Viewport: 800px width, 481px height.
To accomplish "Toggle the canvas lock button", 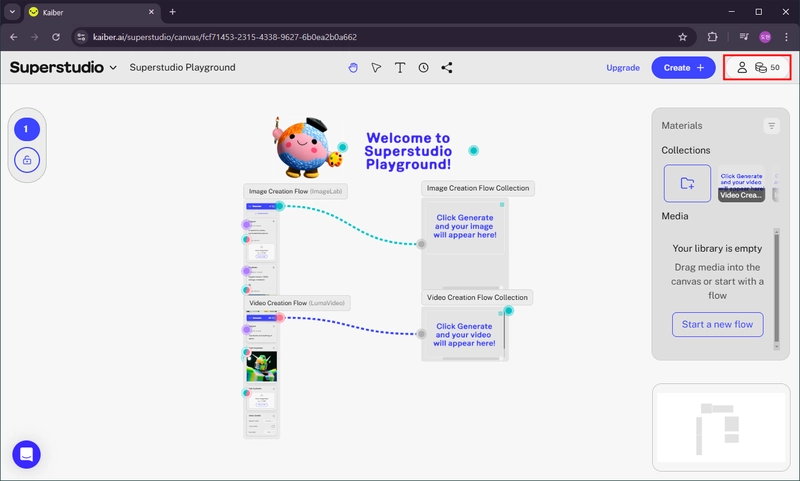I will click(x=27, y=160).
